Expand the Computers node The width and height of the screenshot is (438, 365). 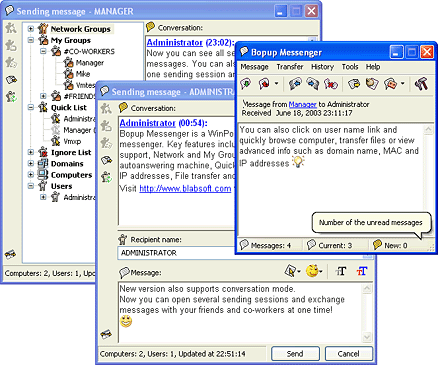(31, 175)
